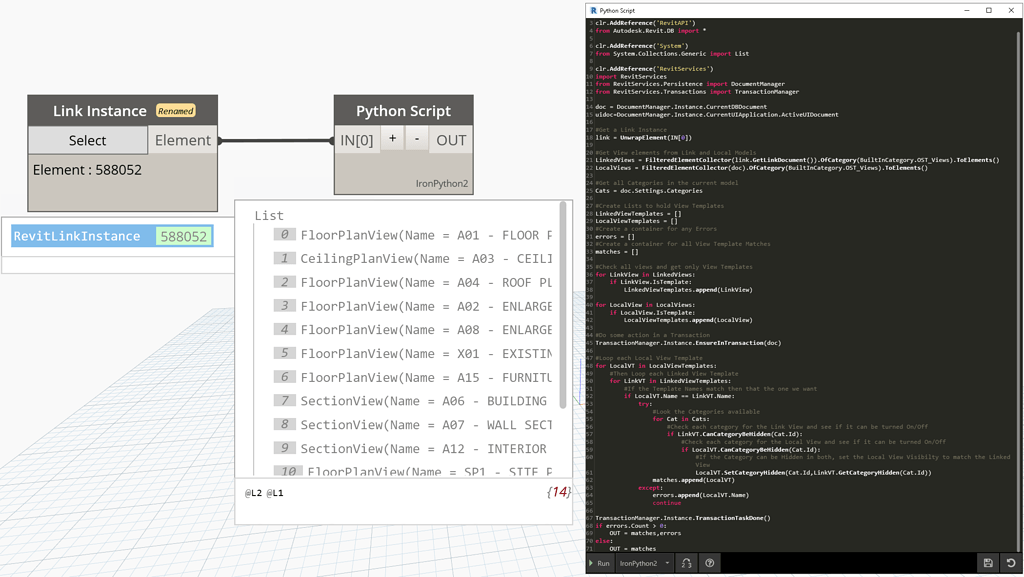This screenshot has height=577, width=1024.
Task: Click the IN[0] input port
Action: pyautogui.click(x=357, y=140)
